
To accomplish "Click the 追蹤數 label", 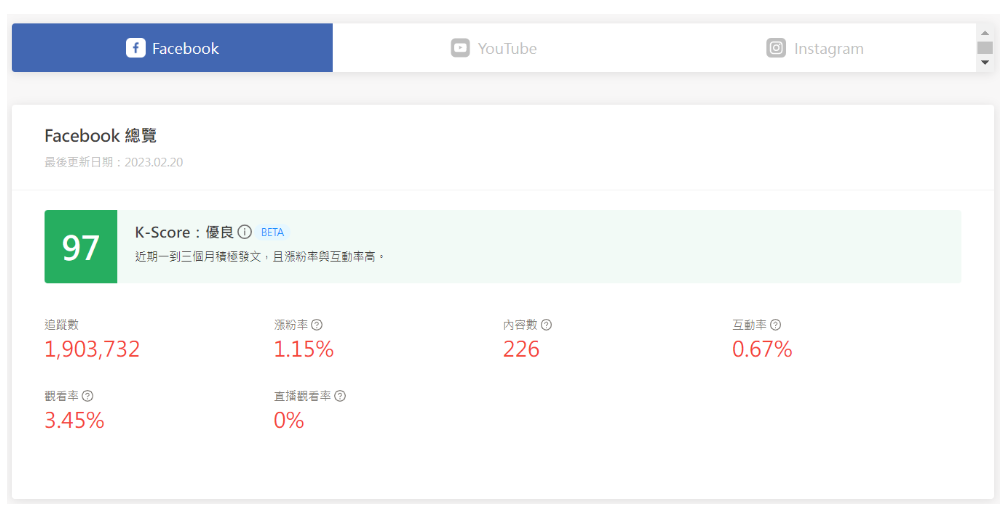I will pyautogui.click(x=61, y=325).
